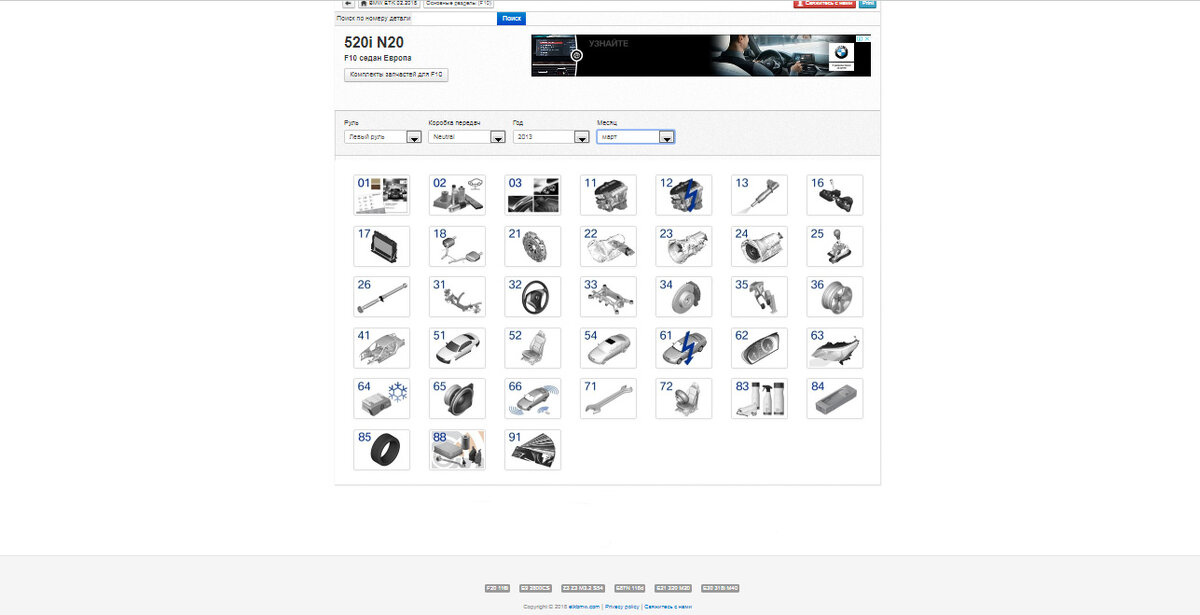This screenshot has width=1200, height=615.
Task: Open group 41 bodywork
Action: (x=382, y=348)
